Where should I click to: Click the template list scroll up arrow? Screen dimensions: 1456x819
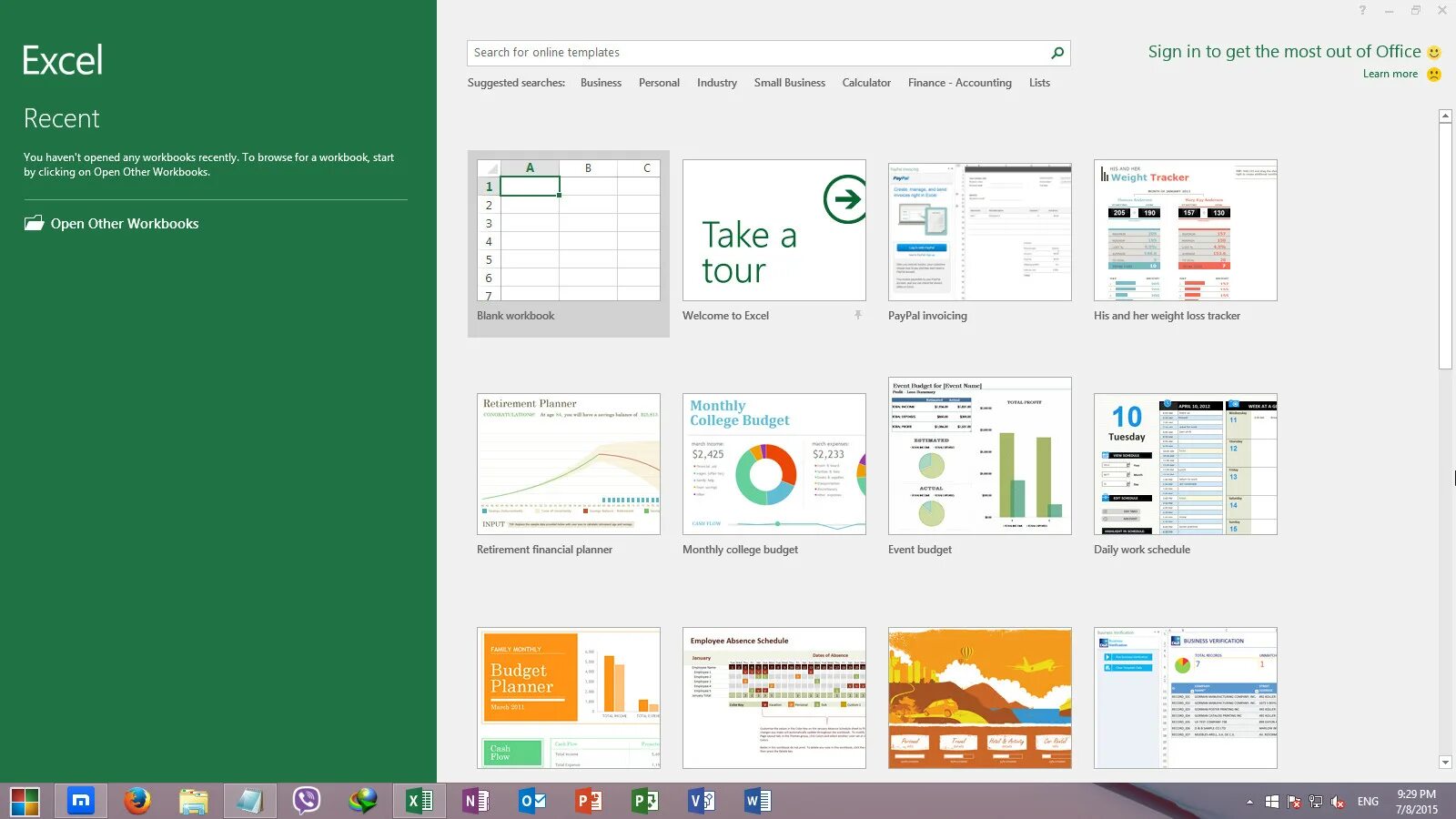[1445, 116]
